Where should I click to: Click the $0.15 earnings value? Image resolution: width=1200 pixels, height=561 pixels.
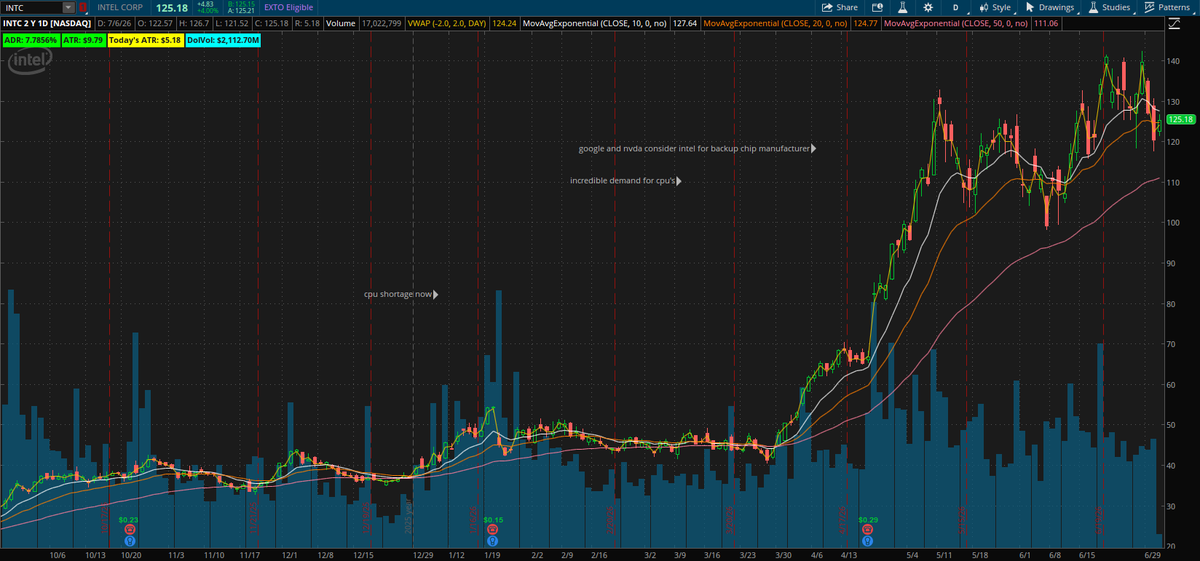pos(493,520)
